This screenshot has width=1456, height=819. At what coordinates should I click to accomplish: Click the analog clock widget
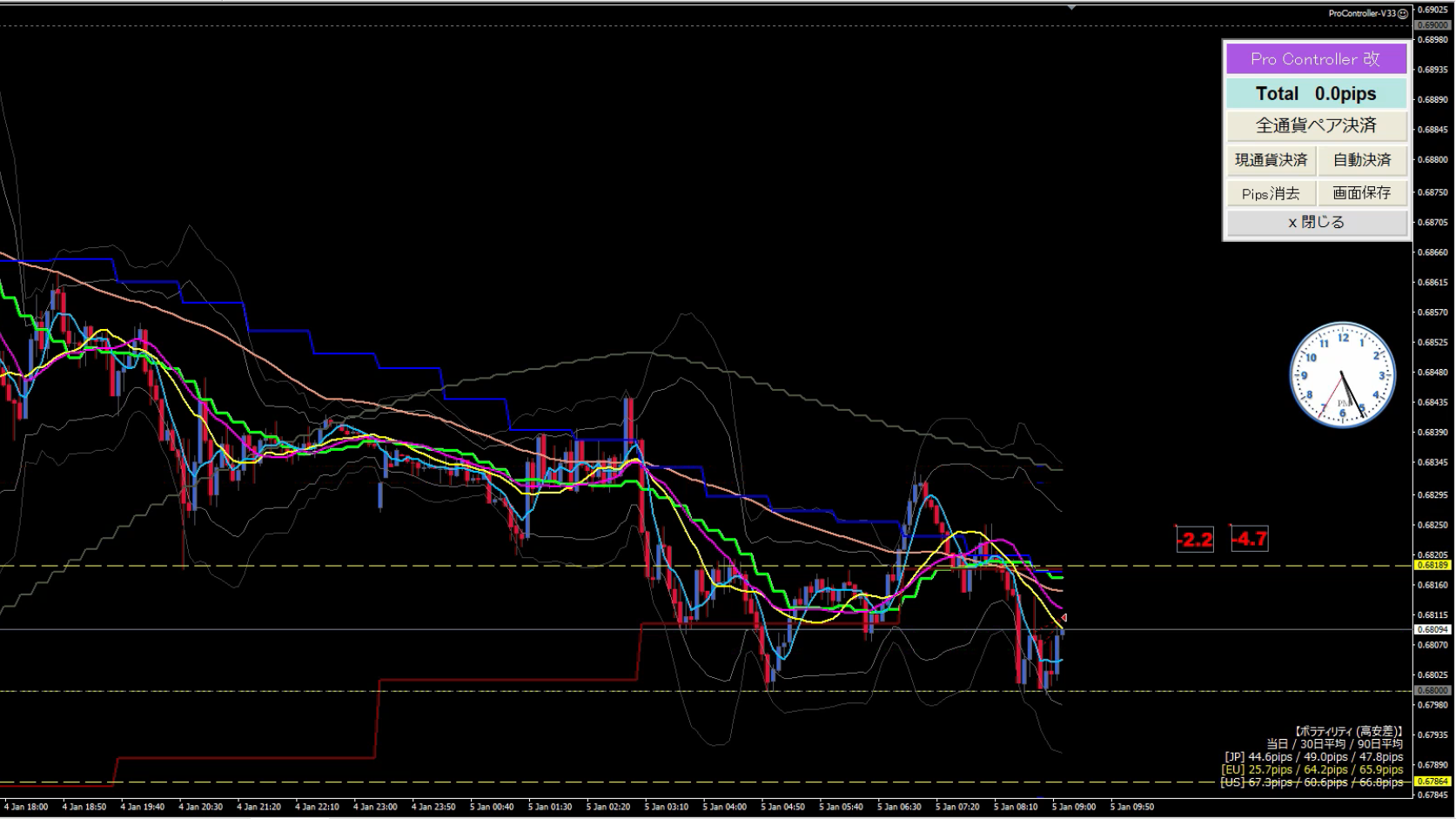[1342, 375]
